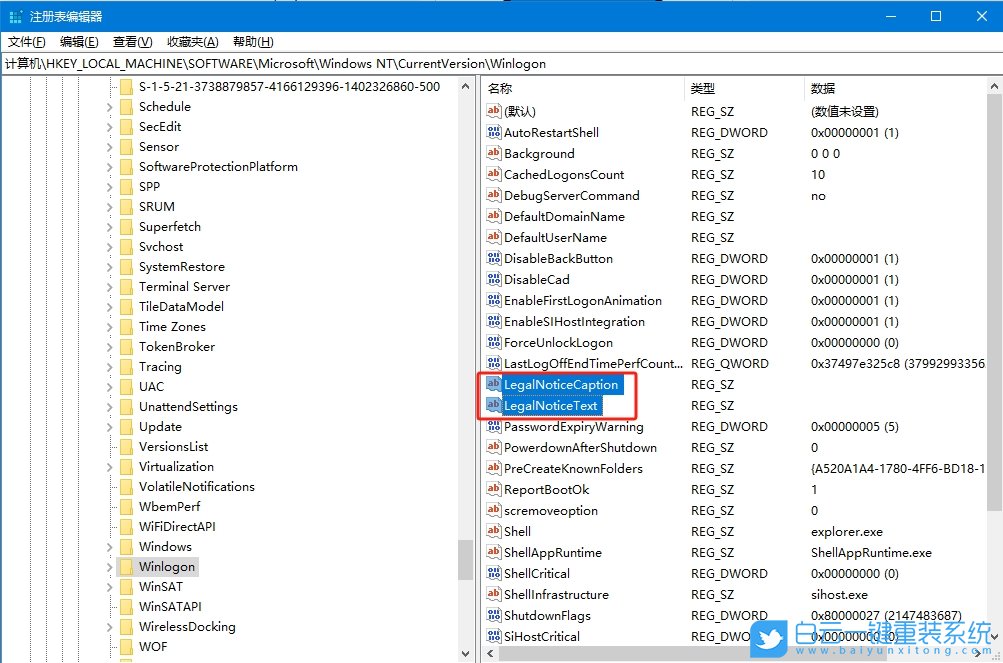This screenshot has width=1003, height=663.
Task: Click the ShutdownFlags DWORD icon
Action: (x=494, y=615)
